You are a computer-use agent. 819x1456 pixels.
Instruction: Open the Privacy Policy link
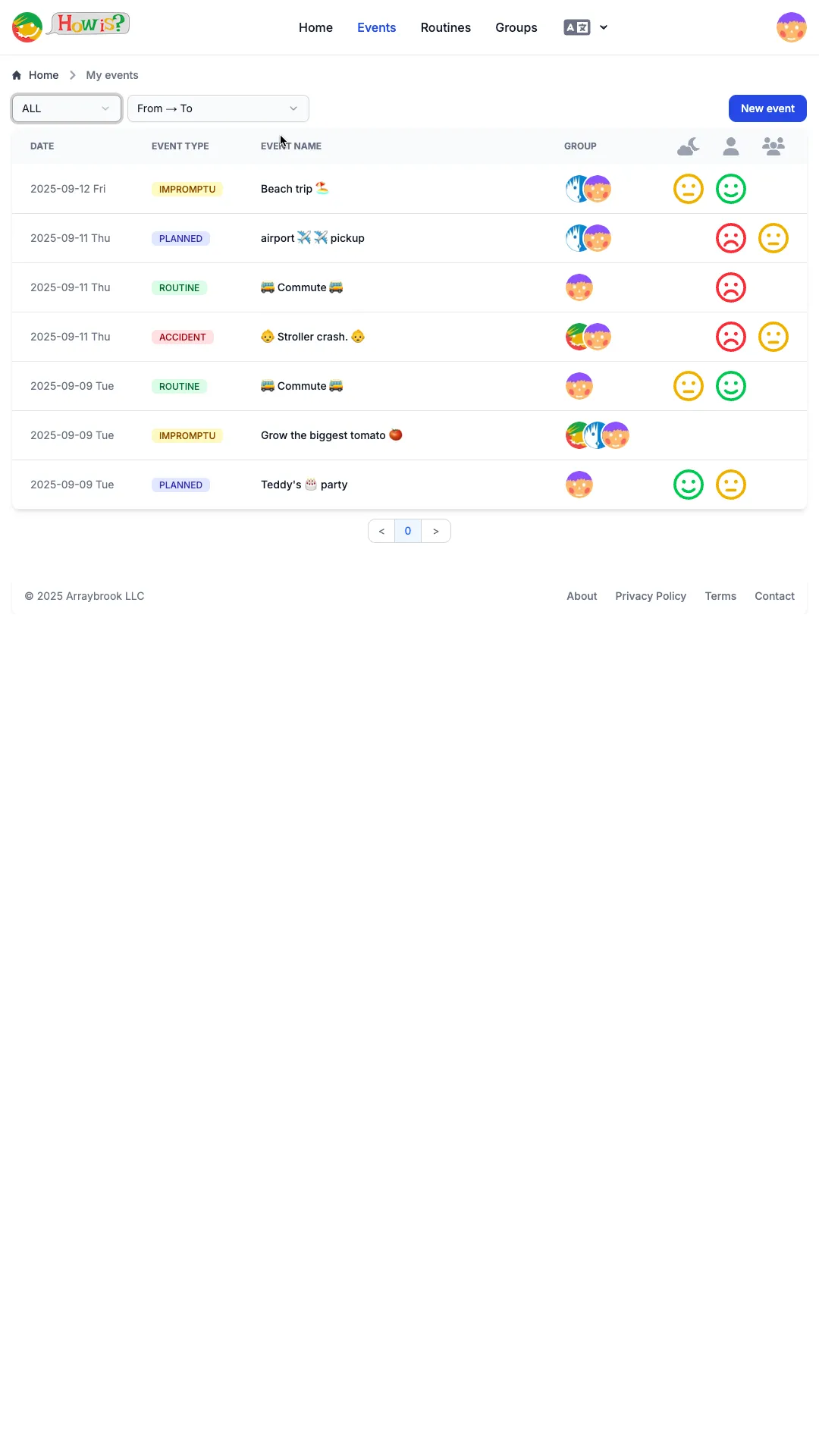pyautogui.click(x=651, y=596)
